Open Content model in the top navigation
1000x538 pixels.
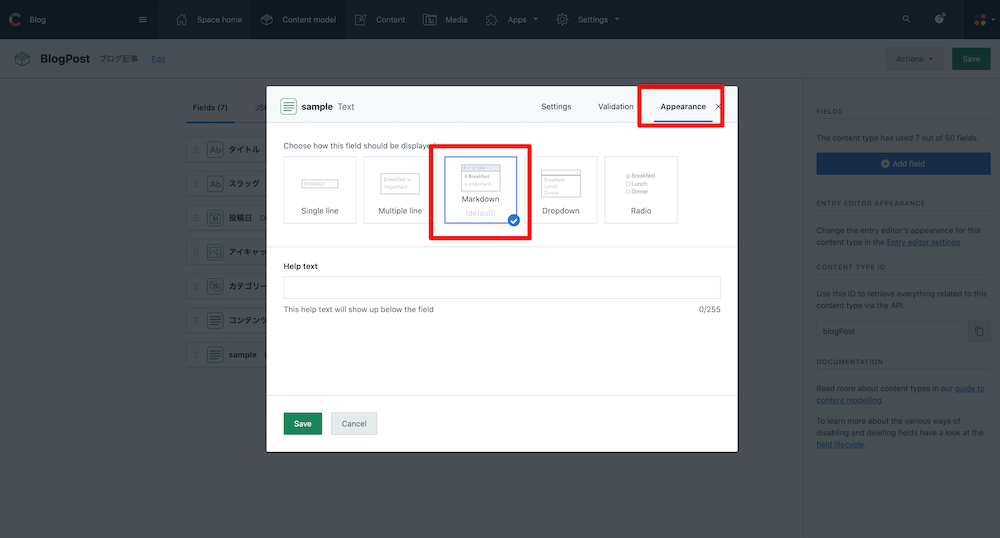pos(298,20)
